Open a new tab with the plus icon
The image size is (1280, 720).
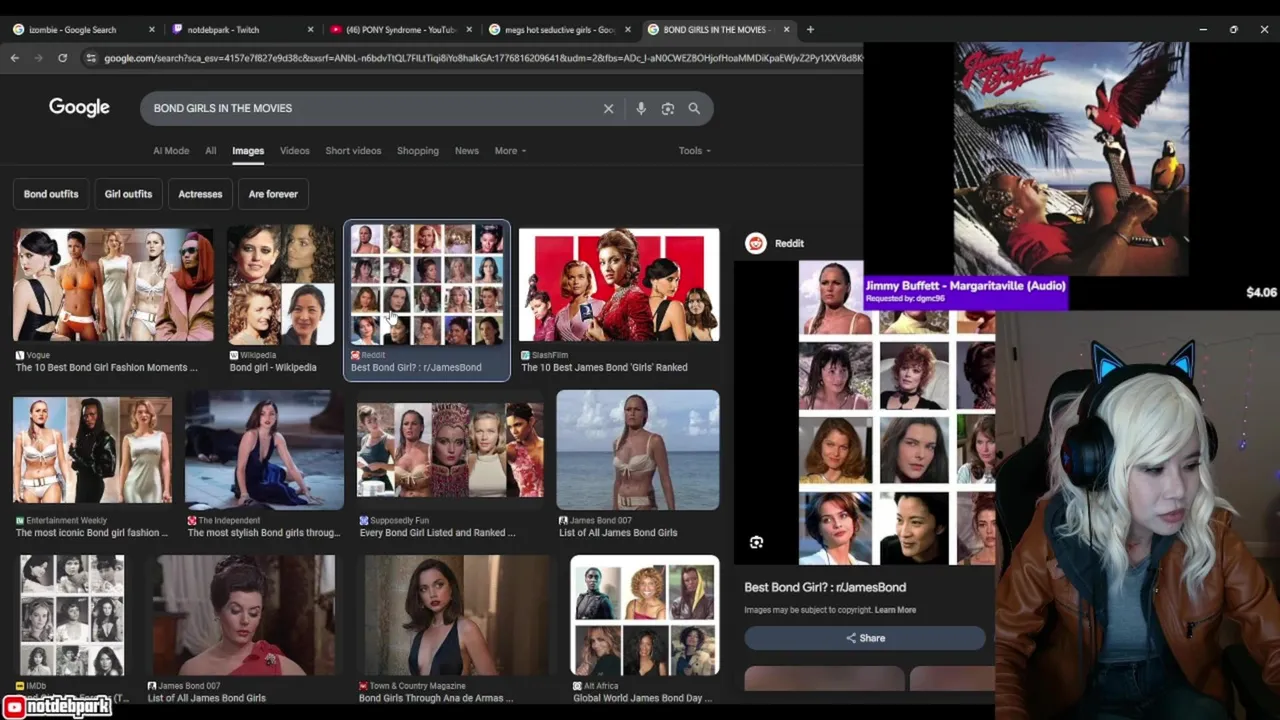(x=810, y=30)
